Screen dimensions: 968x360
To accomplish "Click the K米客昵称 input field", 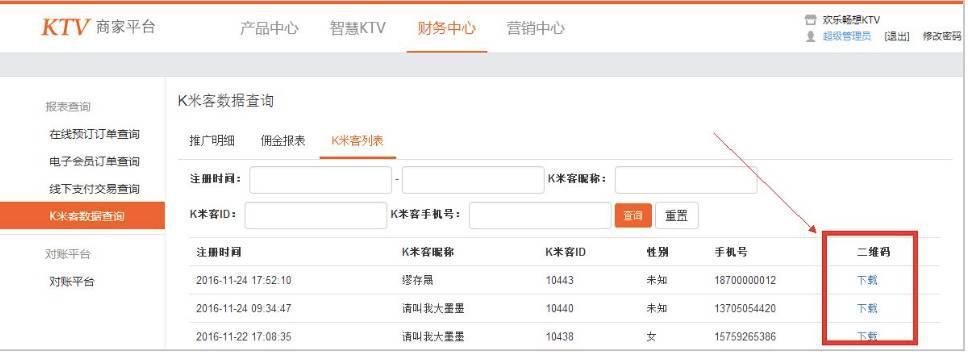I will coord(686,180).
